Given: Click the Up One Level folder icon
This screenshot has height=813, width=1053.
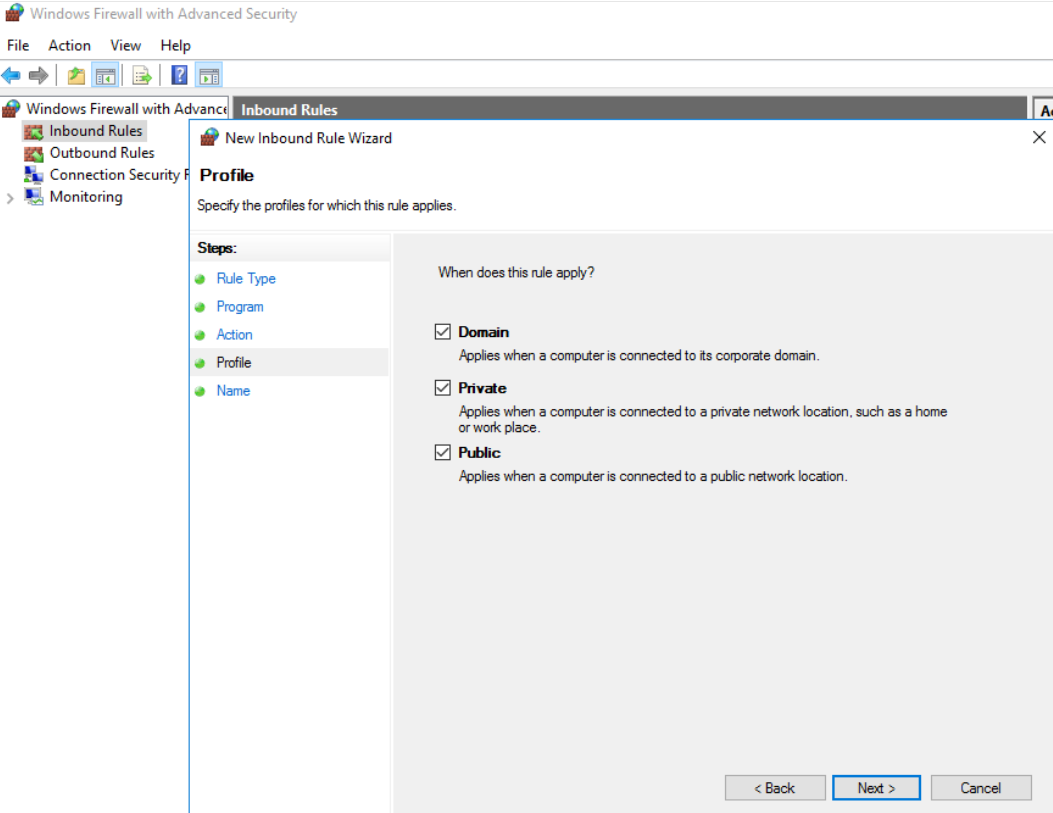Looking at the screenshot, I should tap(76, 76).
